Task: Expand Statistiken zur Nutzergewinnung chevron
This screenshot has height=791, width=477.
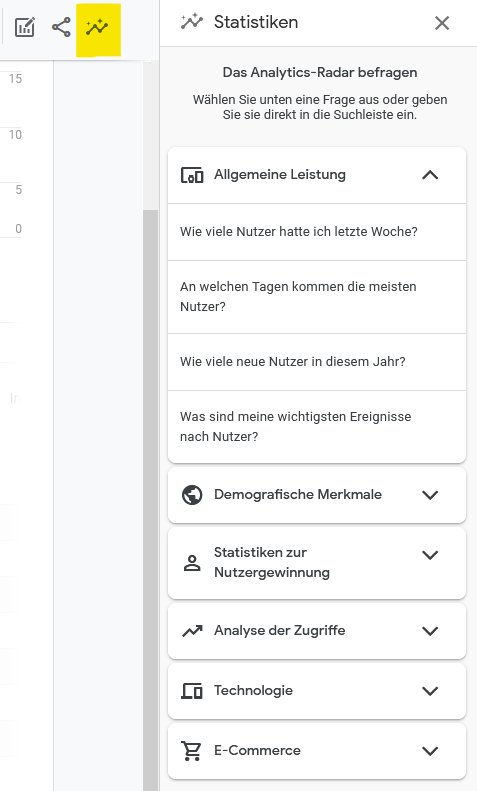Action: (430, 555)
